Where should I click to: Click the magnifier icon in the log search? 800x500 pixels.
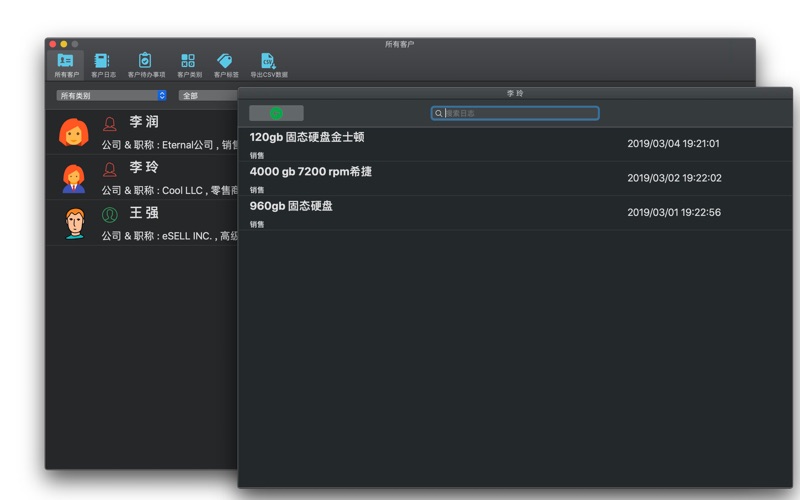pyautogui.click(x=439, y=114)
